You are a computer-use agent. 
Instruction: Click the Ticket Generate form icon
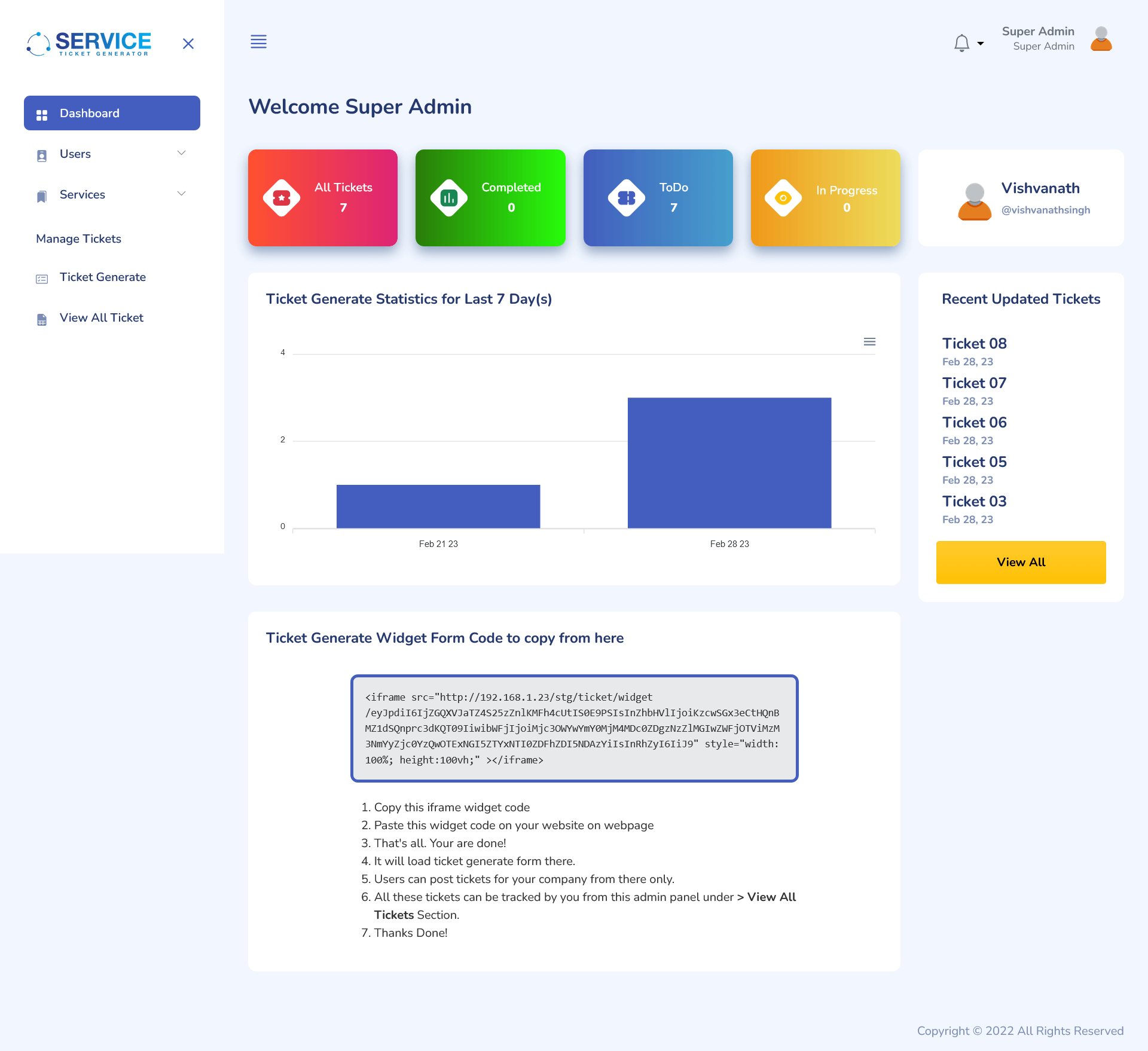[x=42, y=279]
